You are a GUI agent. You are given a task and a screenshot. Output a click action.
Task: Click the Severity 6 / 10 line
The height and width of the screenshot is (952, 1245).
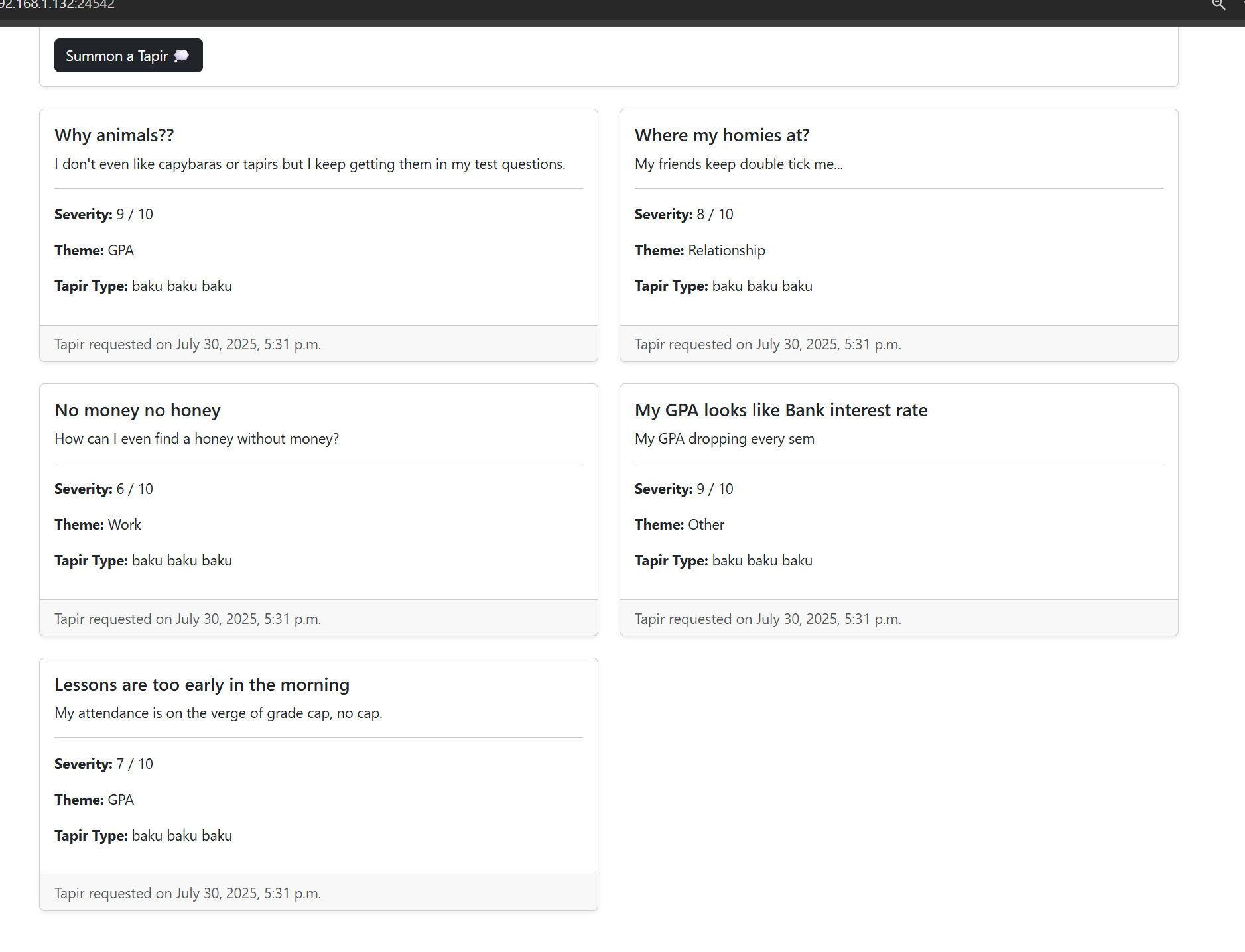[103, 489]
